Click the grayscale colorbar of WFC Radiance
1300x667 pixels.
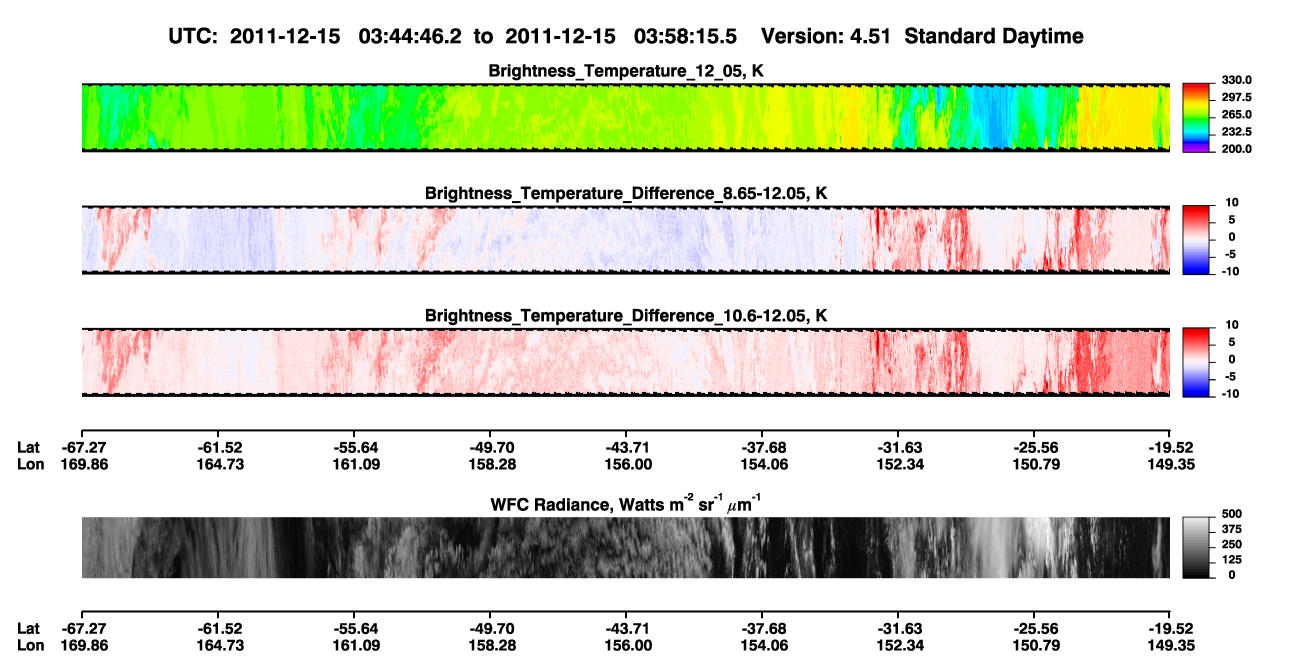(x=1197, y=547)
